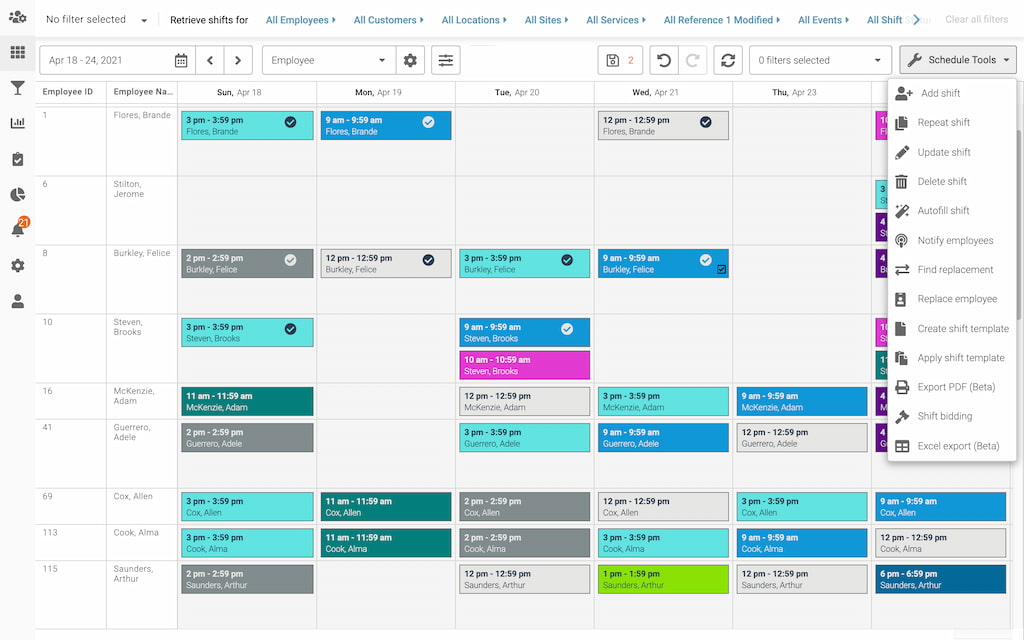The width and height of the screenshot is (1024, 640).
Task: Select the green 1 pm shift for Saunders
Action: coord(663,578)
